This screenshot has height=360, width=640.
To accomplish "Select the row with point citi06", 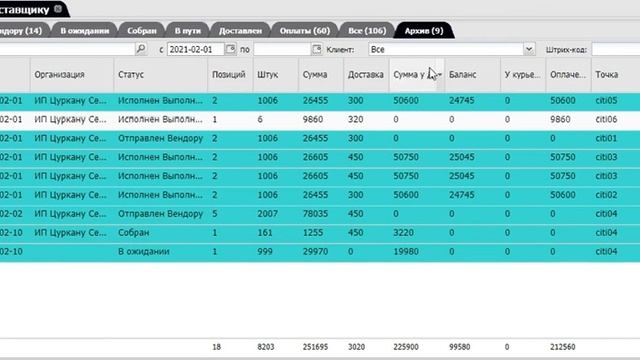I will click(320, 119).
